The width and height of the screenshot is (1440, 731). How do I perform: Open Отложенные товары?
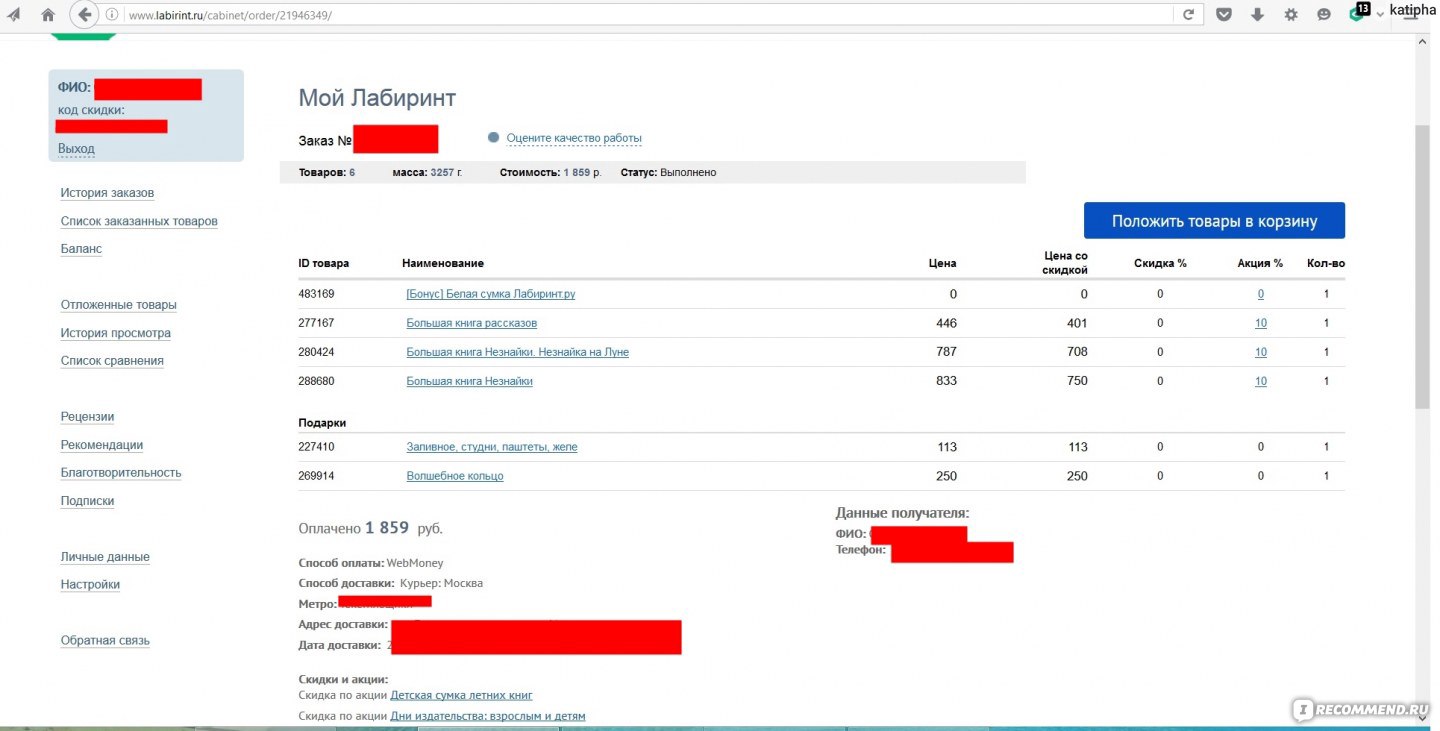[118, 305]
